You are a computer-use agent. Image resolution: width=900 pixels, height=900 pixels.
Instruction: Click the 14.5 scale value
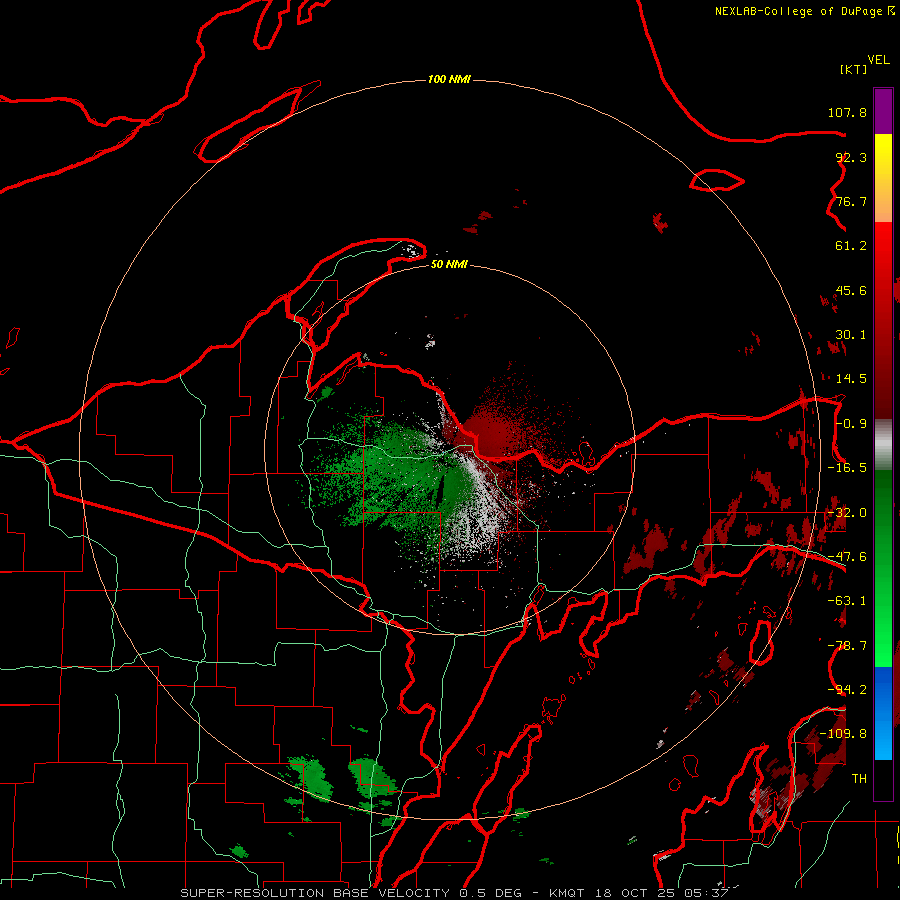coord(851,379)
